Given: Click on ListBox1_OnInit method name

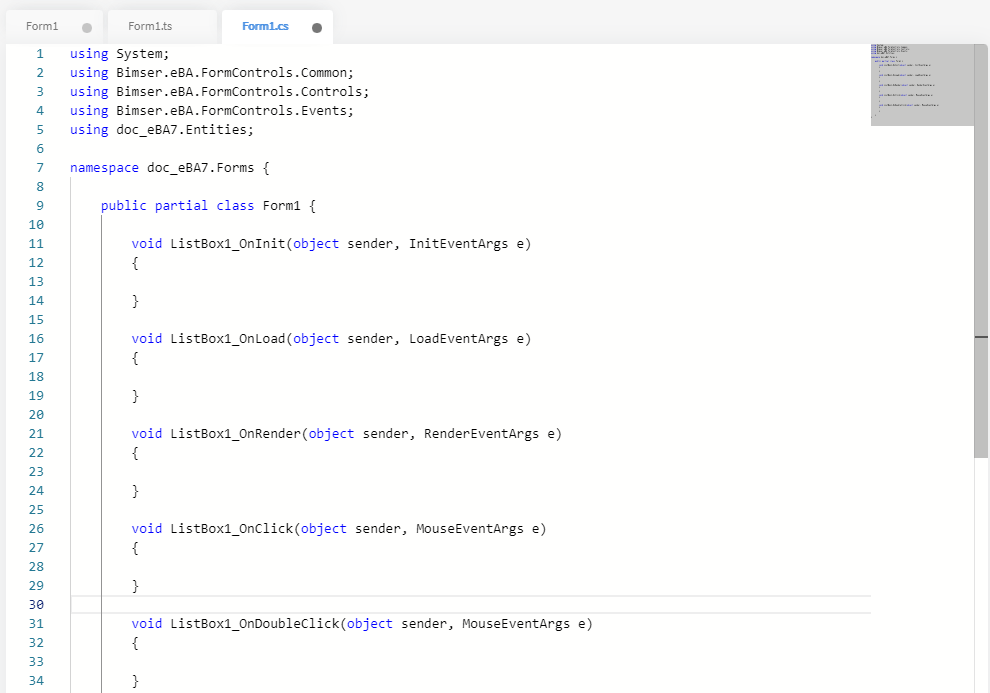Looking at the screenshot, I should point(228,243).
